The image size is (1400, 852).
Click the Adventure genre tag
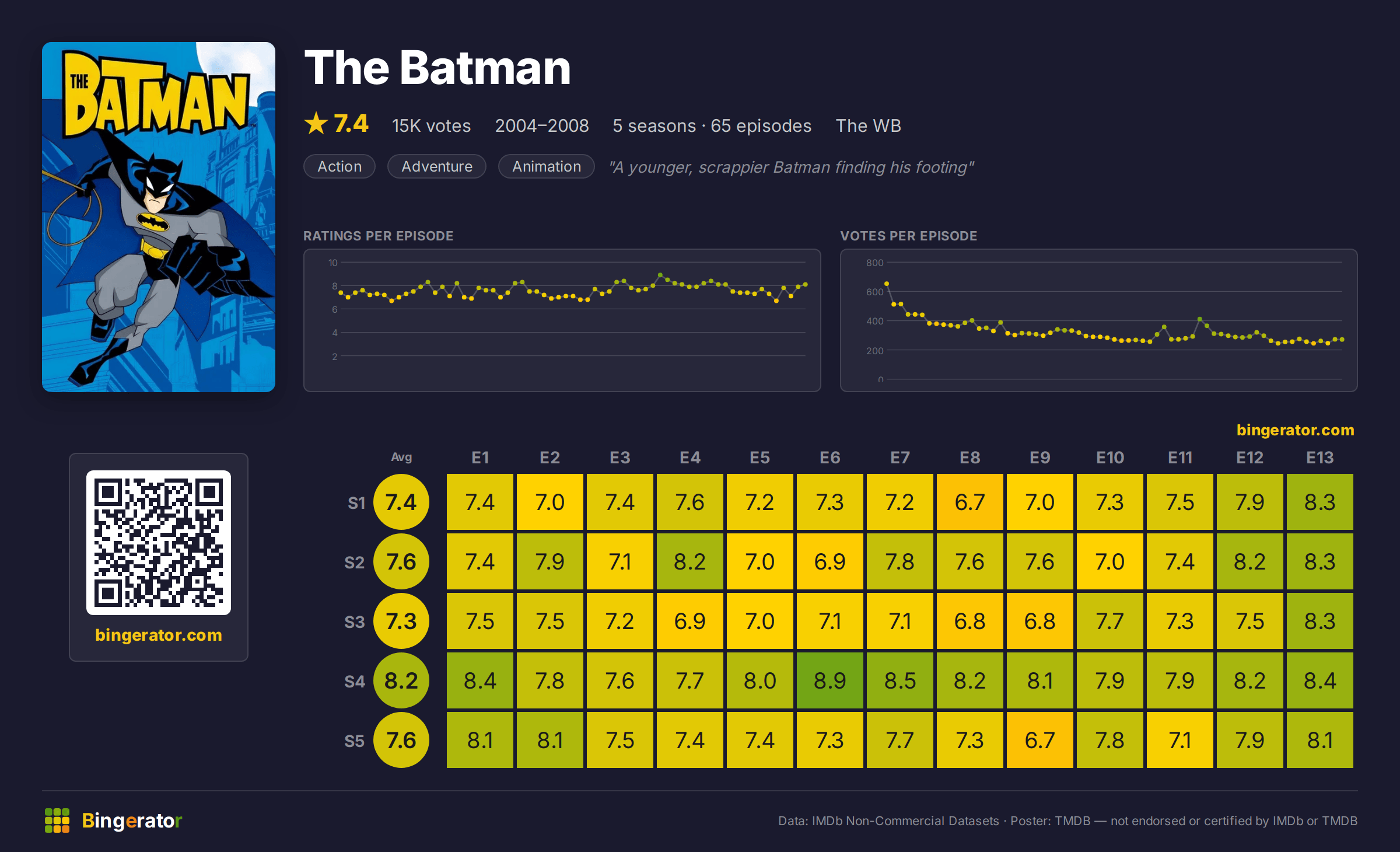(437, 166)
